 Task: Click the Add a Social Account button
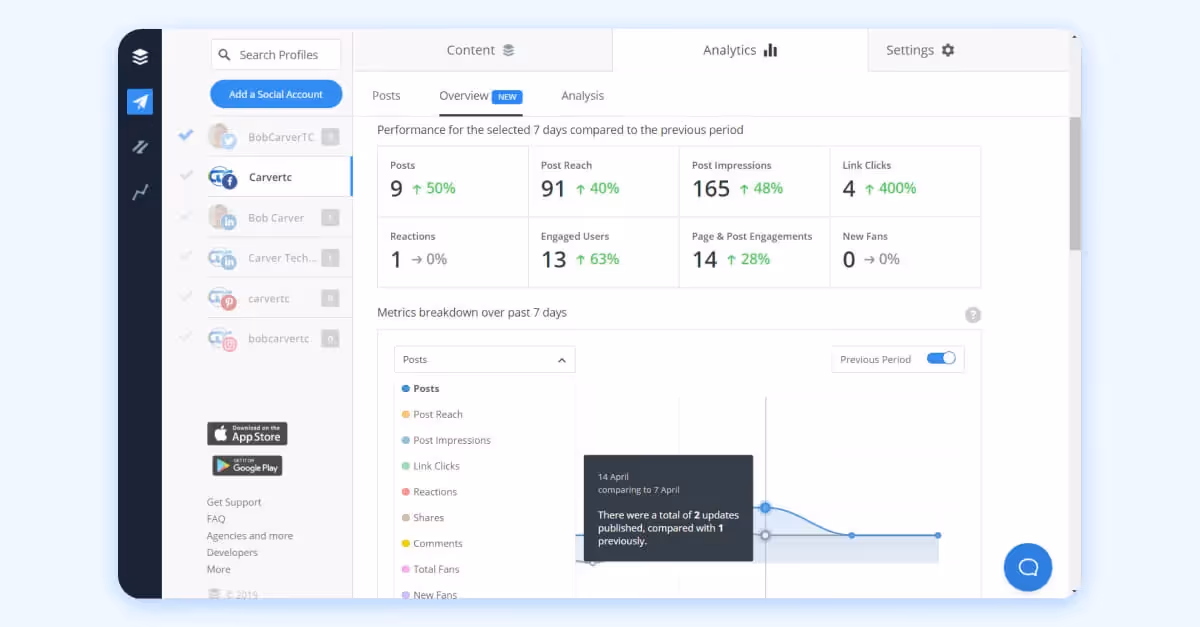point(276,93)
